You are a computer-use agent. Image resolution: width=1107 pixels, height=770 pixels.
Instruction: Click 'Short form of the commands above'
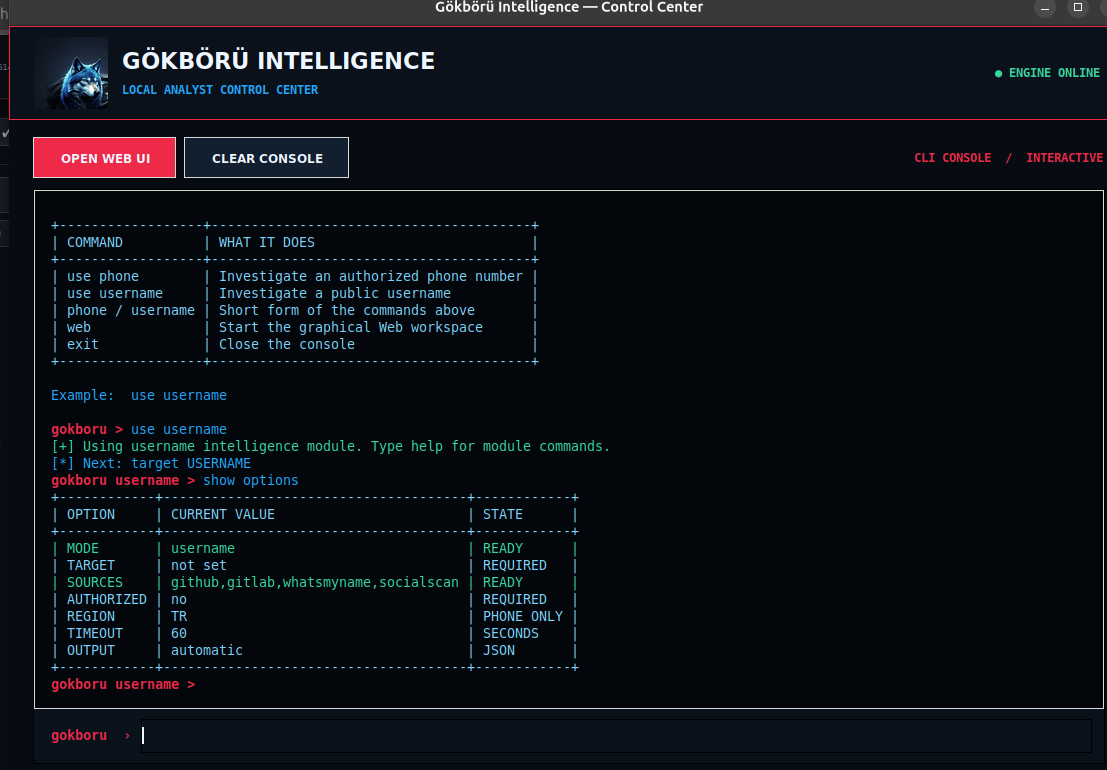click(x=347, y=310)
